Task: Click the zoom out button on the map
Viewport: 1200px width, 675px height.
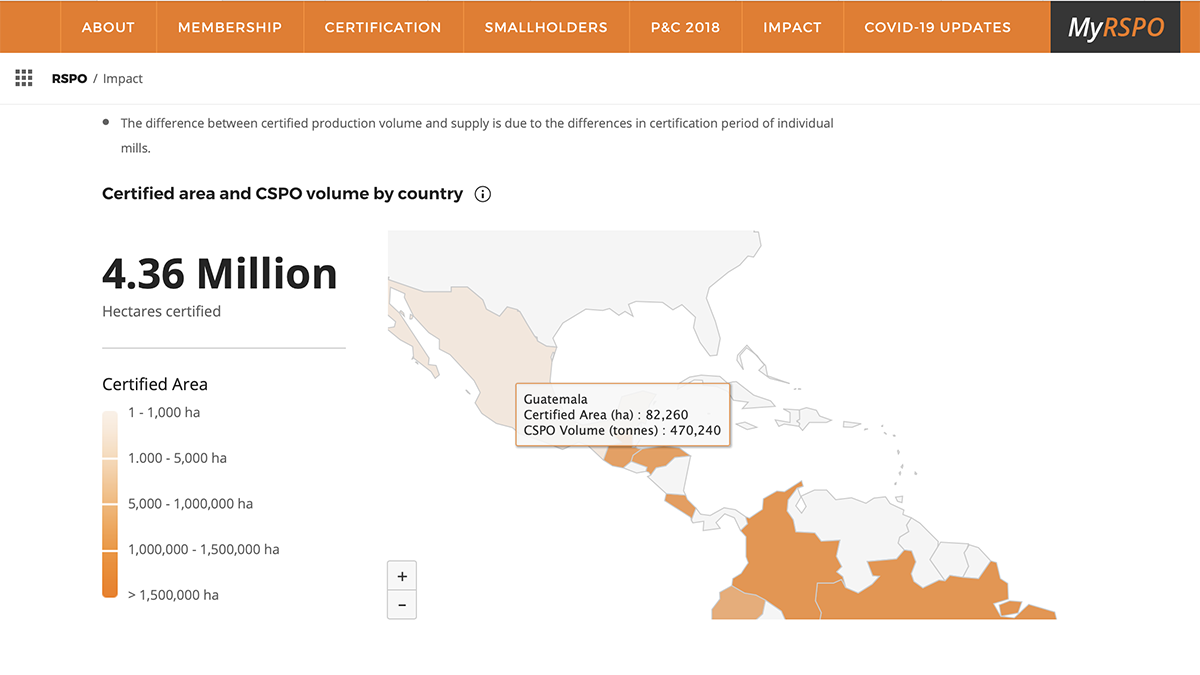Action: pyautogui.click(x=401, y=604)
